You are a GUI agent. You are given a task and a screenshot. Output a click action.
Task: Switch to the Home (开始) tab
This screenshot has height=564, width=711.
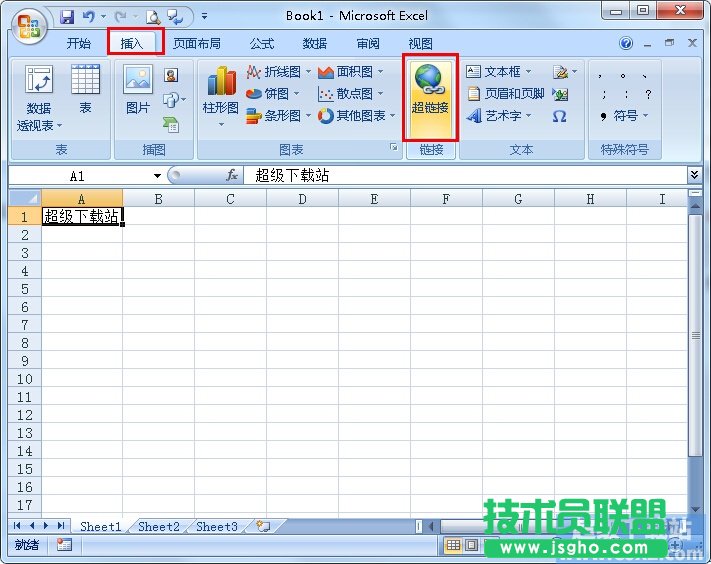coord(78,44)
